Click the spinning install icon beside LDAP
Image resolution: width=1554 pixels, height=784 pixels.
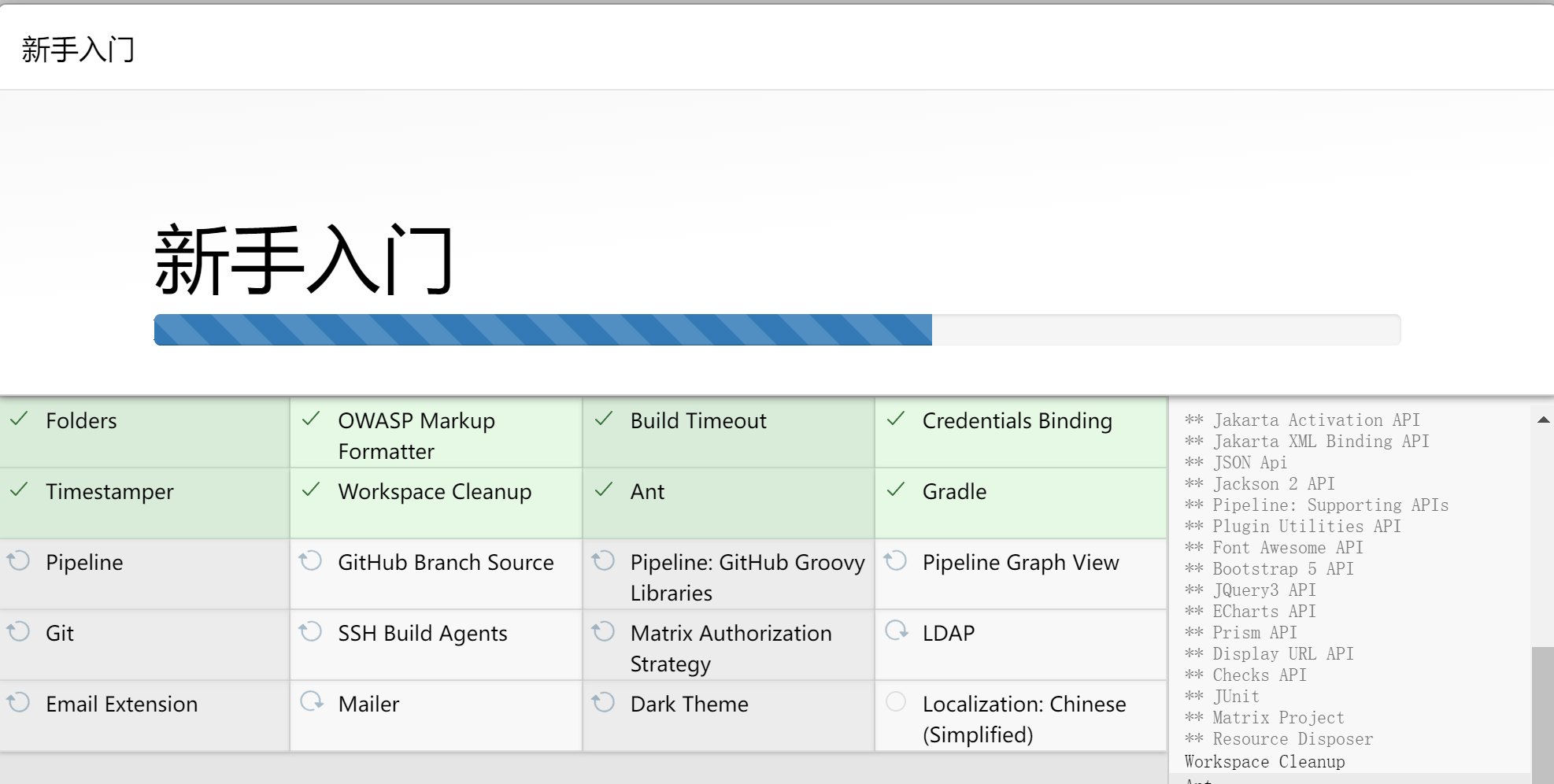[896, 631]
